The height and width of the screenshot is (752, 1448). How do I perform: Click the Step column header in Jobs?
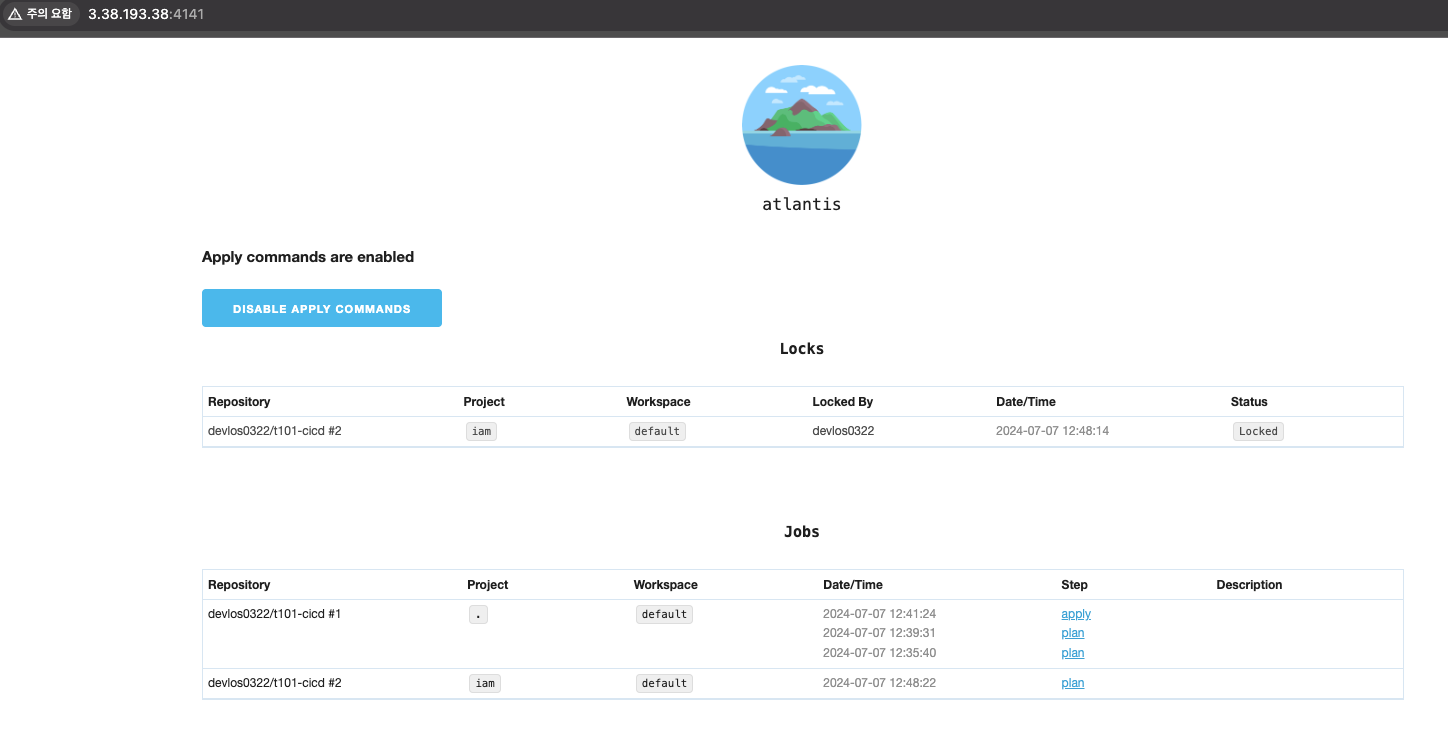tap(1074, 585)
